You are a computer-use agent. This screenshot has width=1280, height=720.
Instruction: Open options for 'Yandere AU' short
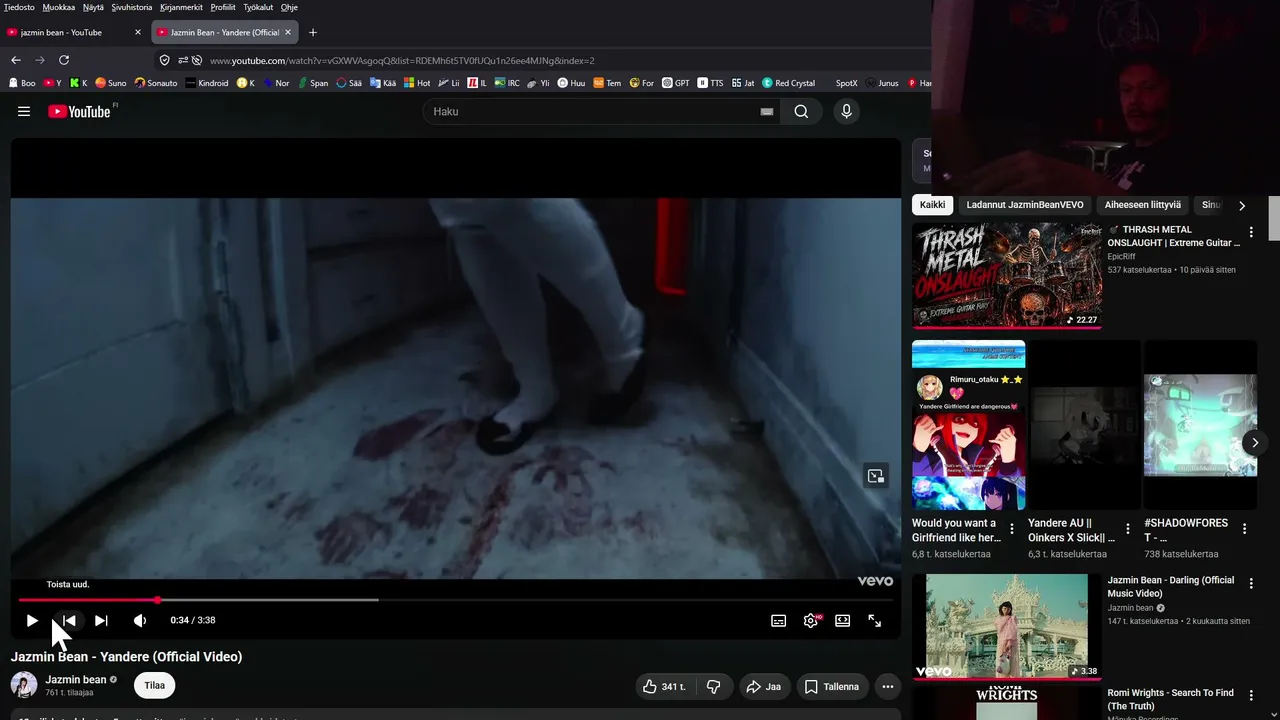(x=1128, y=529)
